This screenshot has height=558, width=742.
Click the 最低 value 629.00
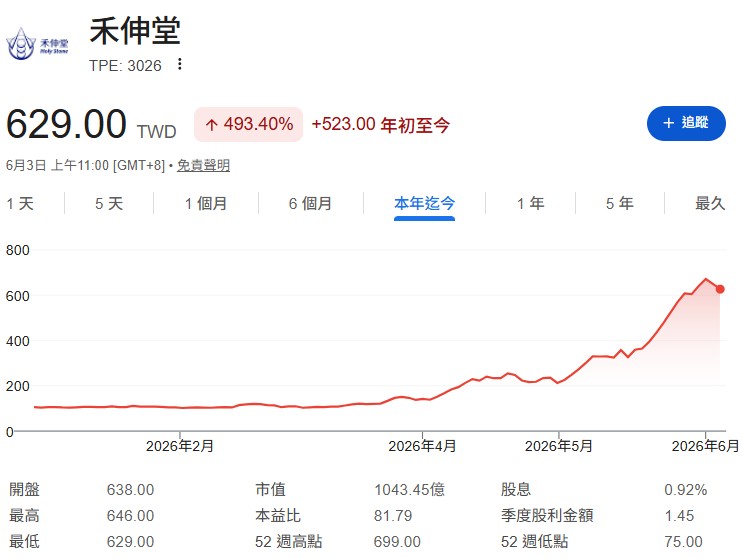131,541
